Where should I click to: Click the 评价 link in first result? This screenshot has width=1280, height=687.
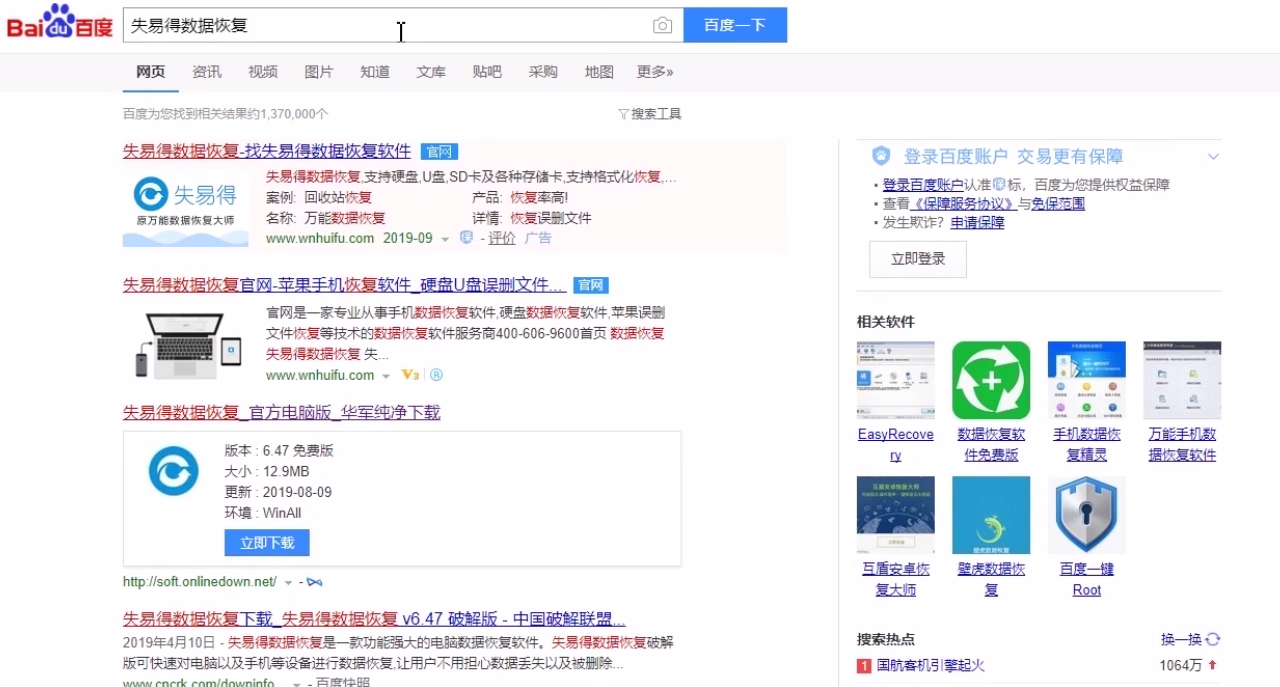coord(502,238)
